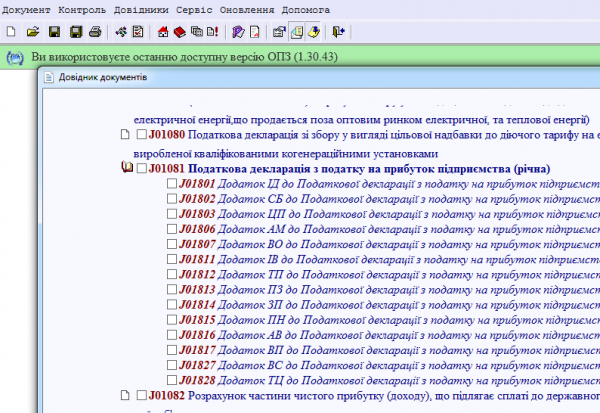600x413 pixels.
Task: Tick the checkbox for J01814 Додаток ЗП
Action: 172,304
